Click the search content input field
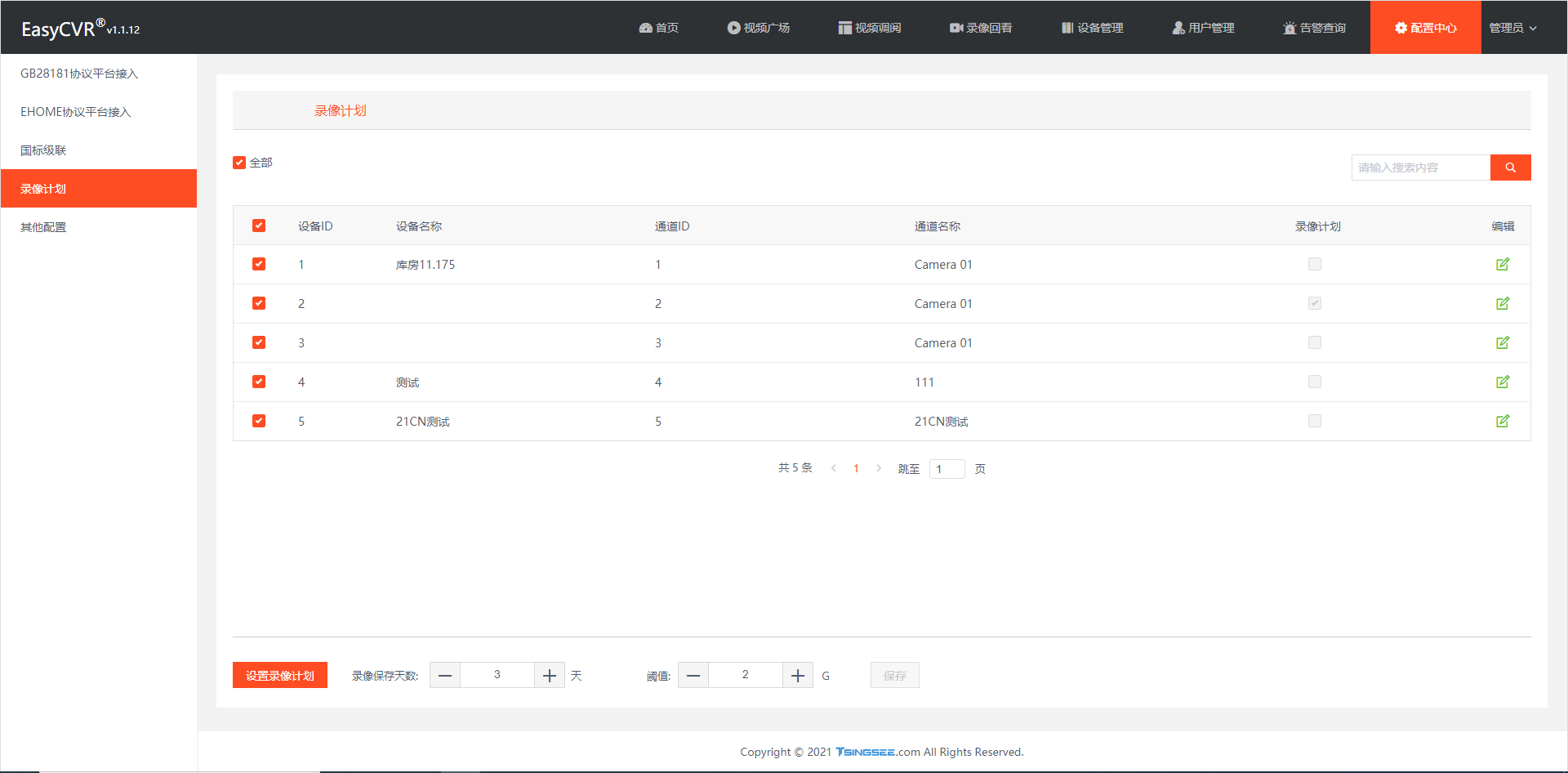The image size is (1568, 773). 1420,168
